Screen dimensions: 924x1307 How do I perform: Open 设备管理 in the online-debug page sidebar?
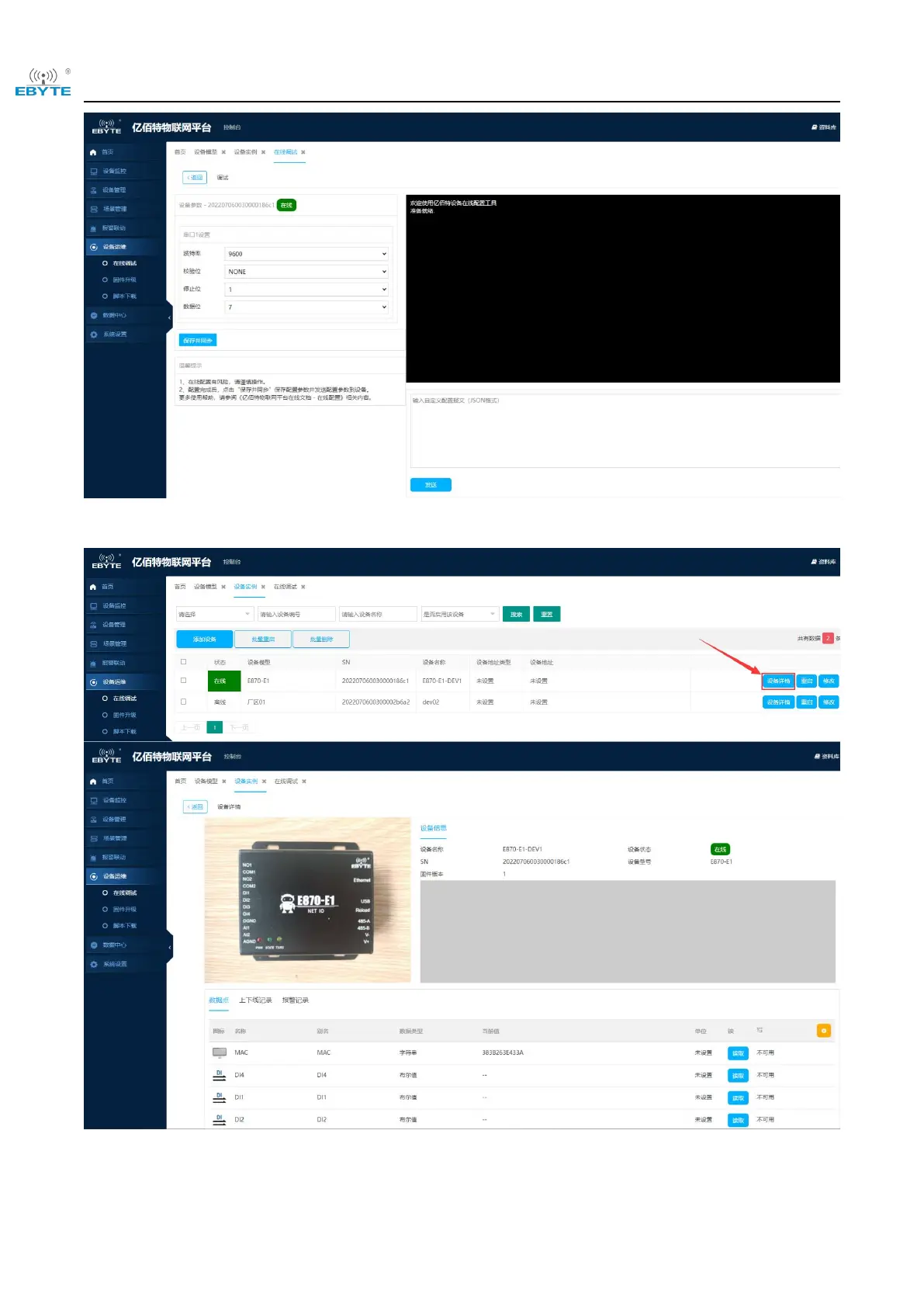pos(114,190)
